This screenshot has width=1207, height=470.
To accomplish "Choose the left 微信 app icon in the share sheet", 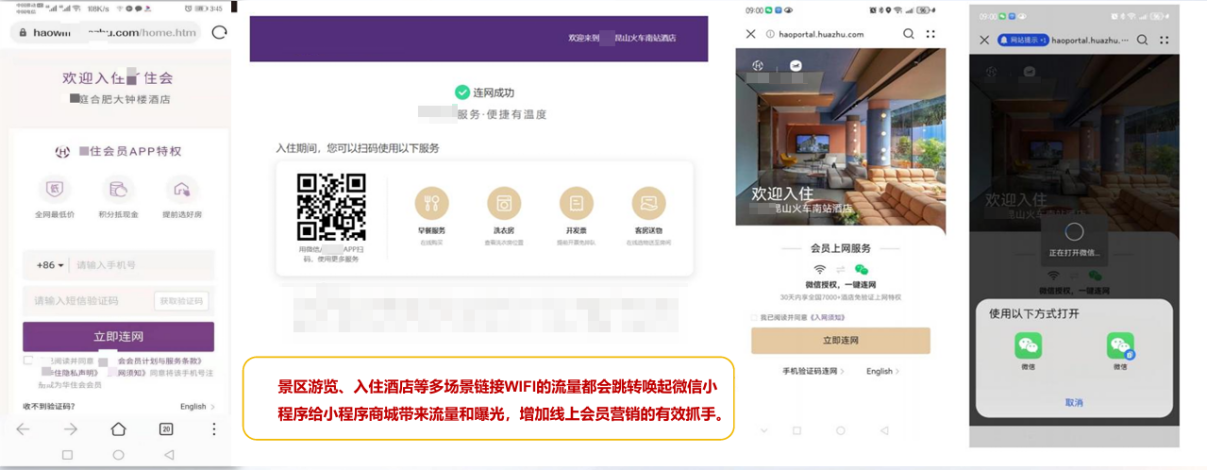I will (x=1028, y=346).
